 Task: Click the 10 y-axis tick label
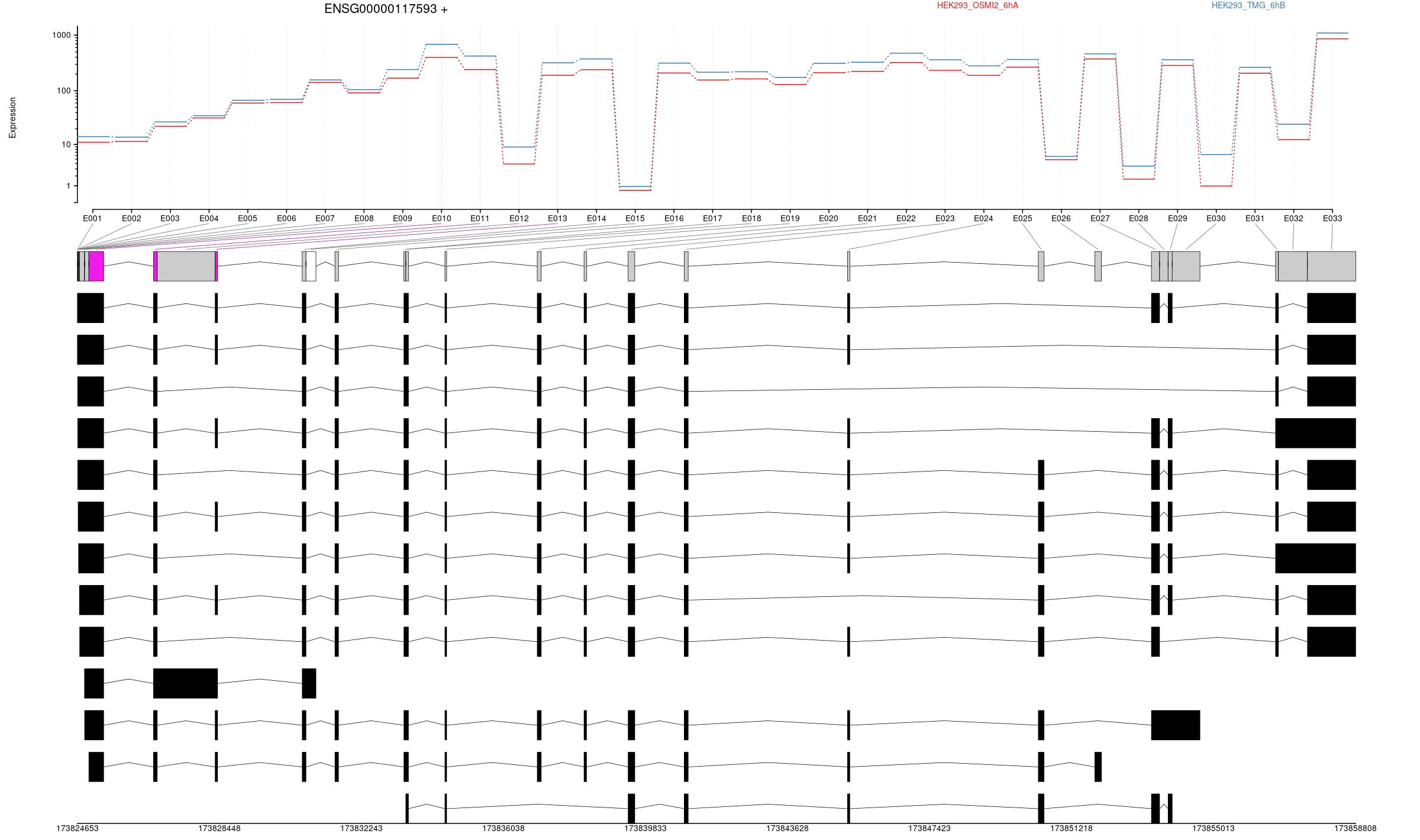[x=66, y=144]
